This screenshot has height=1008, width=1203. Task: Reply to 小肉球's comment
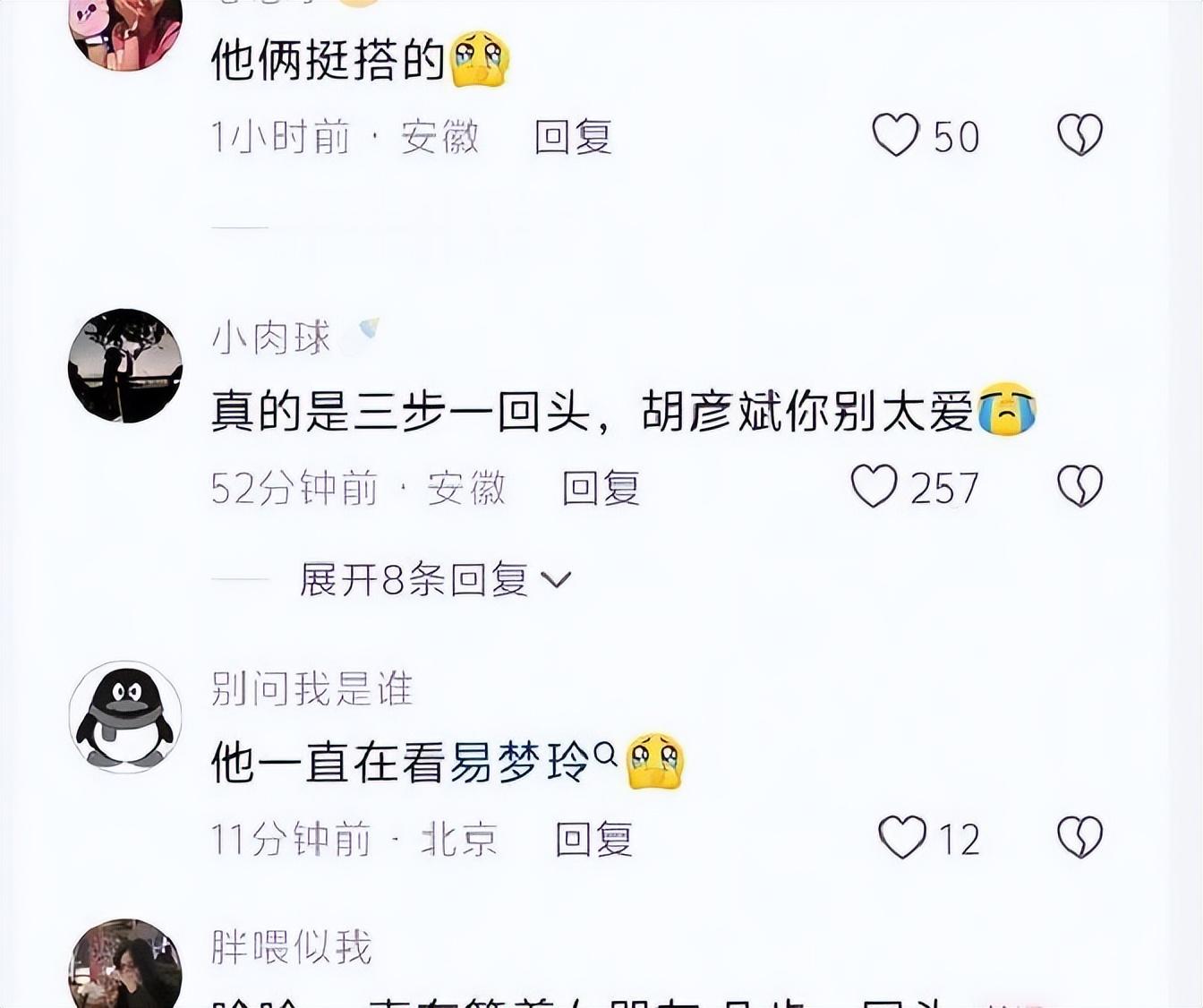pos(601,488)
